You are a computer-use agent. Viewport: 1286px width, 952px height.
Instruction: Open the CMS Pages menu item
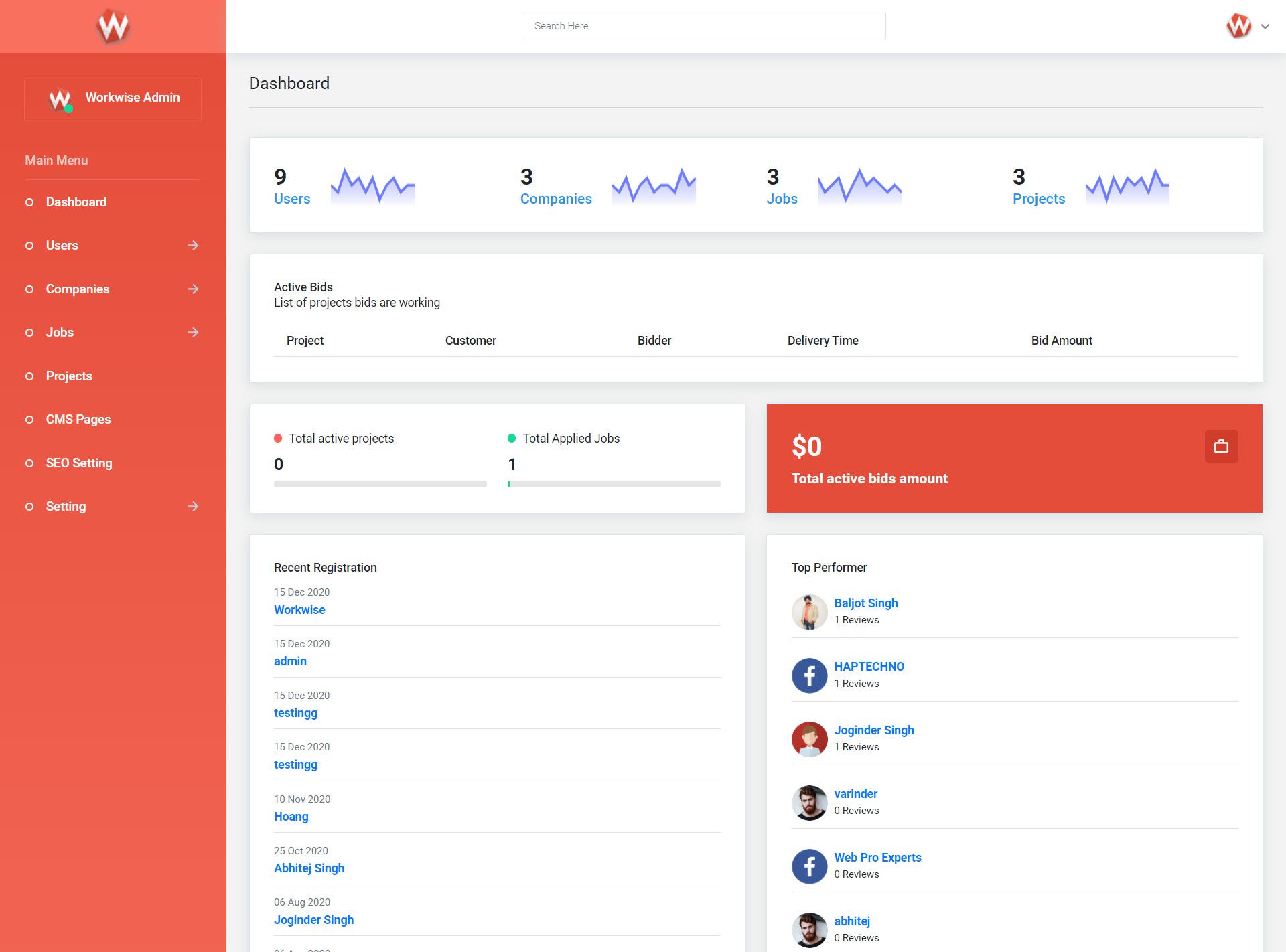point(78,420)
